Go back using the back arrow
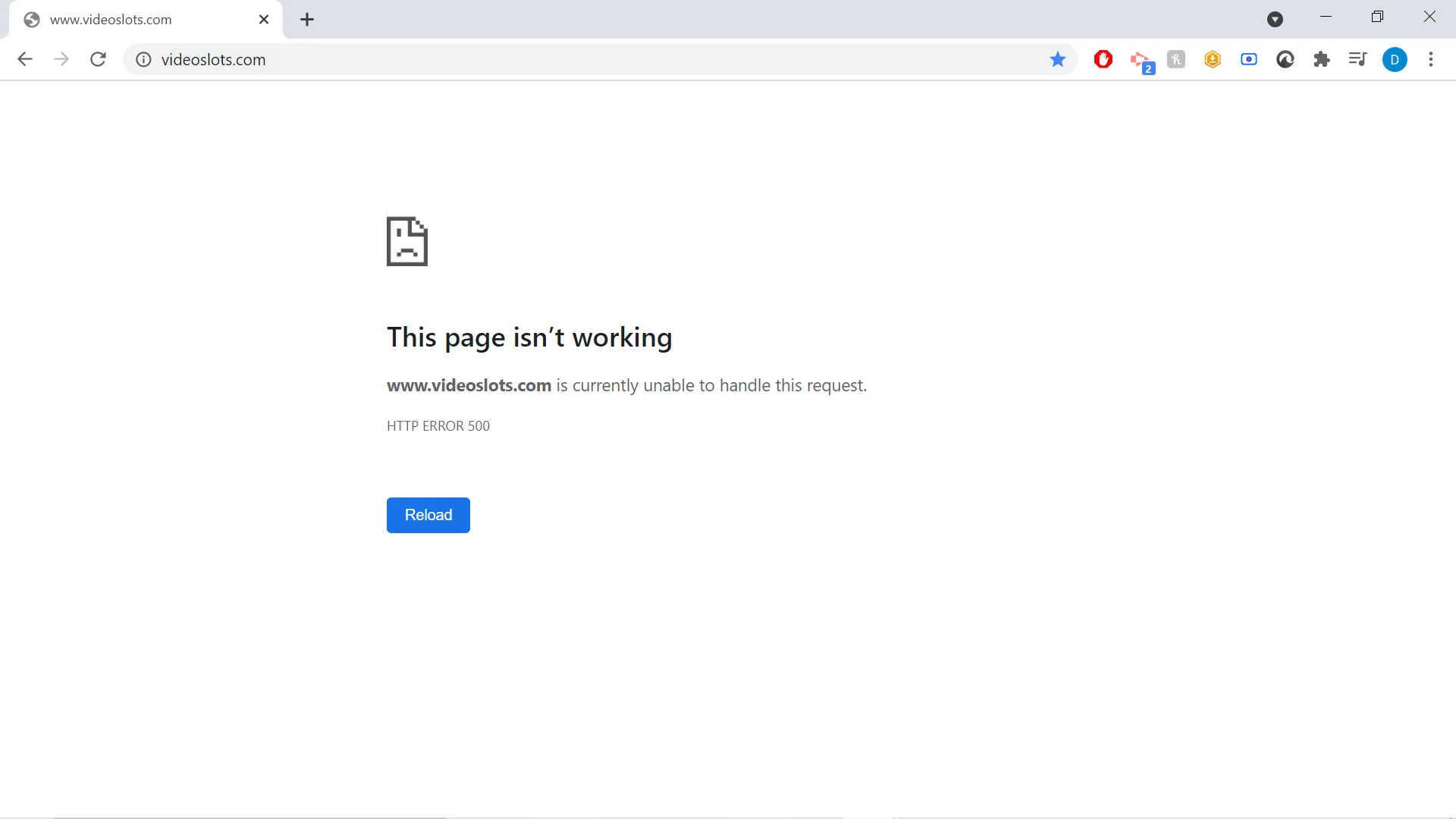This screenshot has width=1456, height=819. pyautogui.click(x=25, y=59)
